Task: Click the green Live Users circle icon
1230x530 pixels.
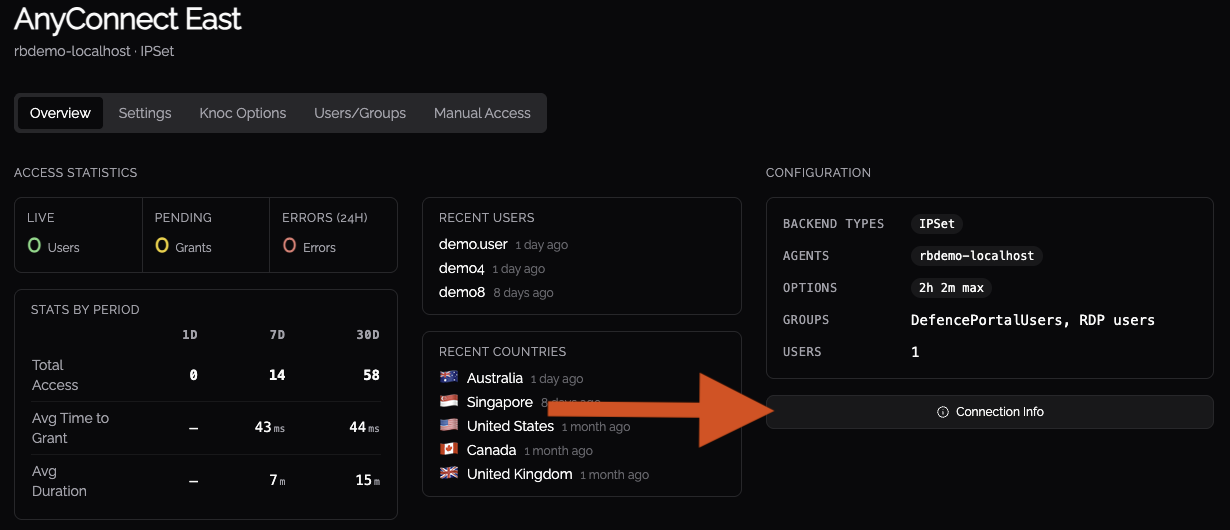Action: point(34,246)
